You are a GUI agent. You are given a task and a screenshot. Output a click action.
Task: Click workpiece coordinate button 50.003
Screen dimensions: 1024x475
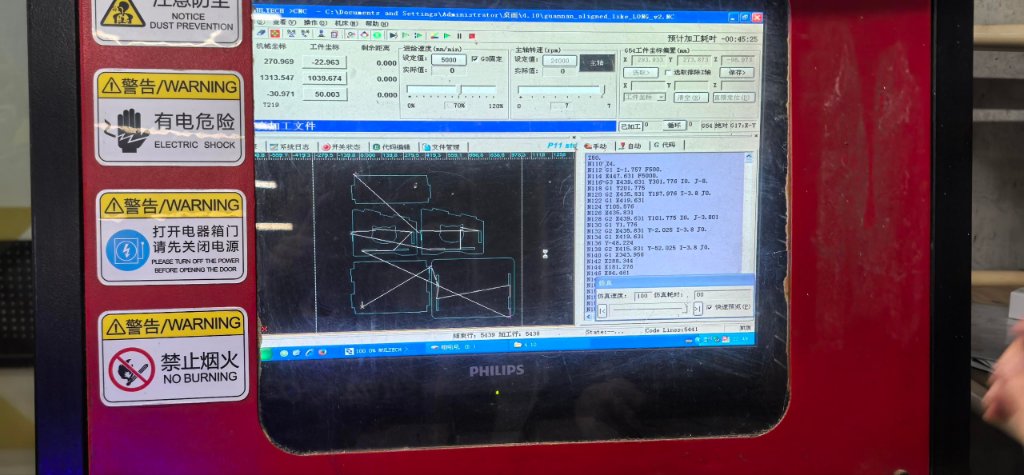324,94
